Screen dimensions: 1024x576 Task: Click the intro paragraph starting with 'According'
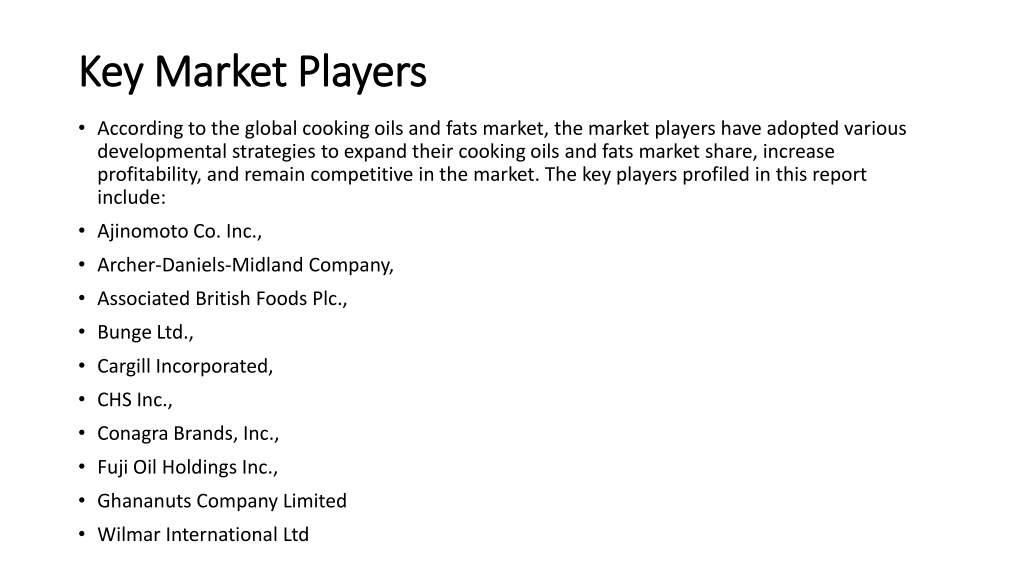(502, 163)
